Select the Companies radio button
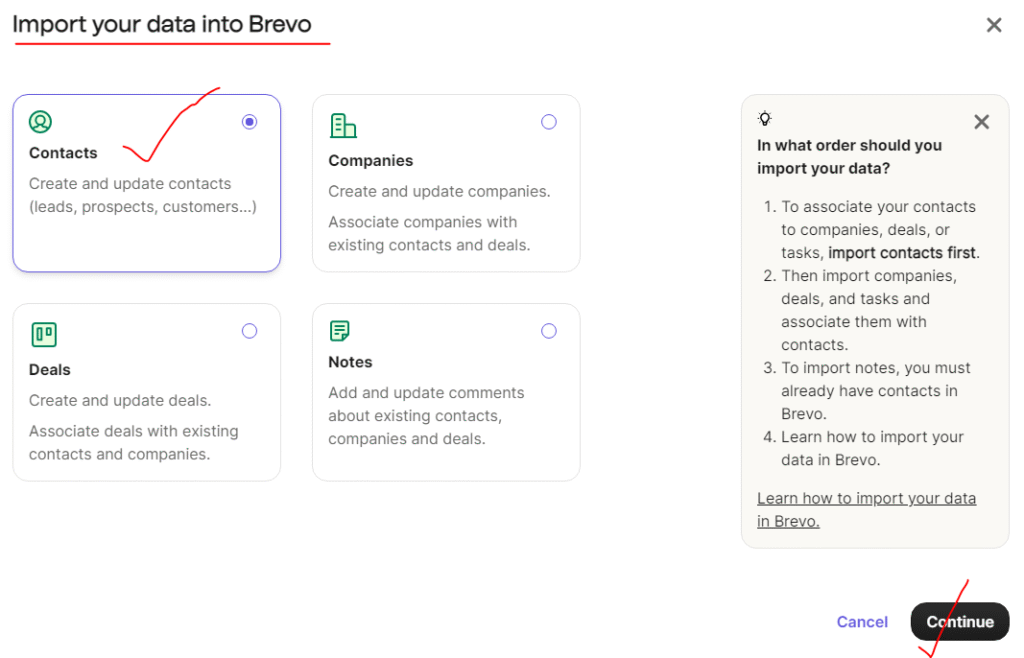This screenshot has height=658, width=1024. pos(548,122)
